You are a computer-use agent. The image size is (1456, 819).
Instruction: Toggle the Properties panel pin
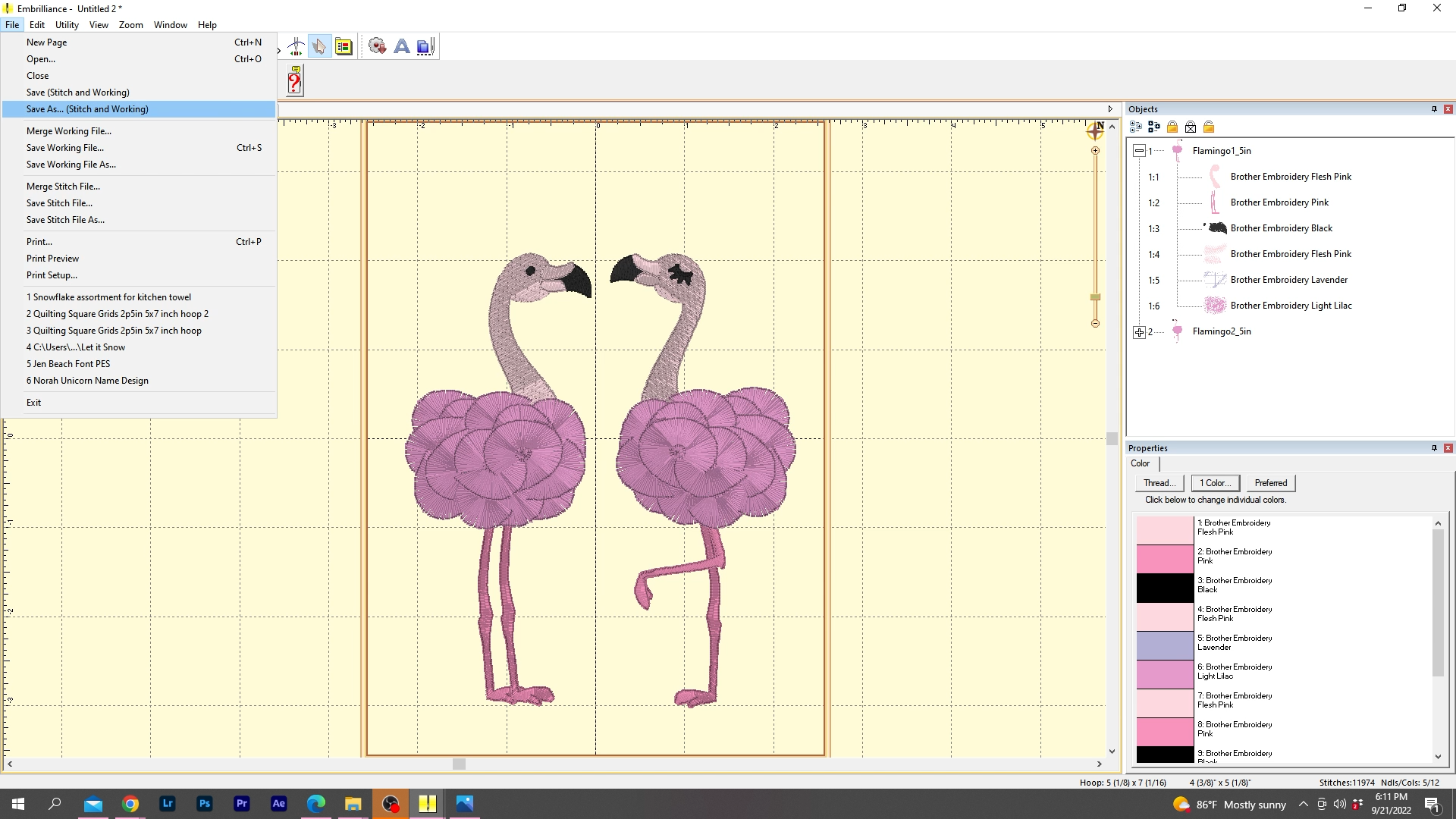click(x=1434, y=448)
